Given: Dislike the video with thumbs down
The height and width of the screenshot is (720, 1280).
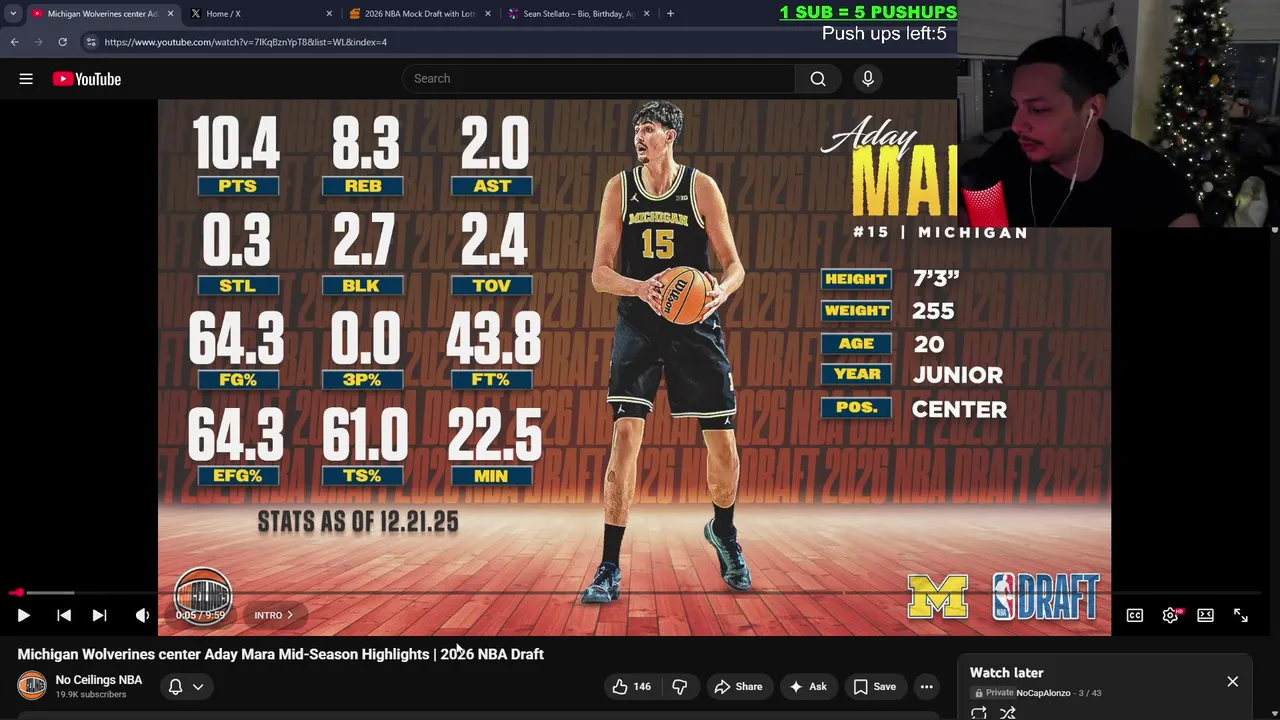Looking at the screenshot, I should click(680, 686).
